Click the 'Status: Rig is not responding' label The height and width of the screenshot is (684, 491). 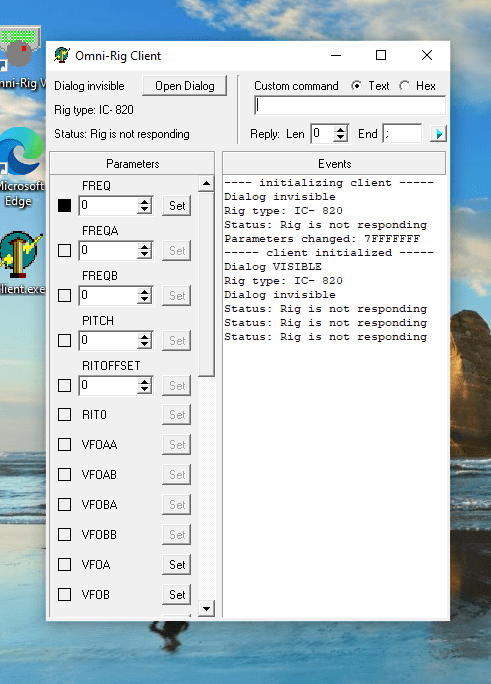coord(122,134)
